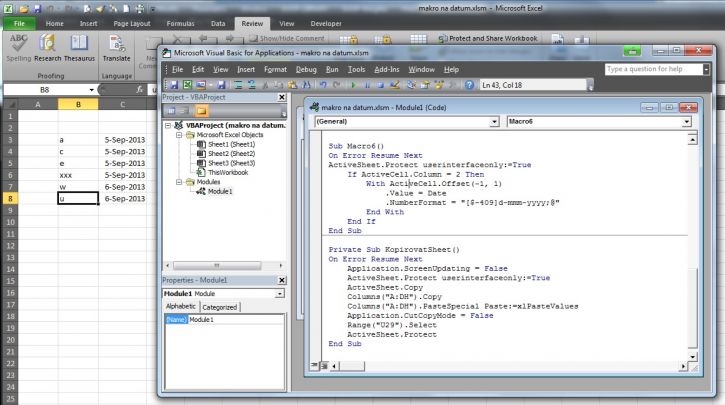Open the VBA Run menu
The width and height of the screenshot is (725, 405).
click(332, 69)
